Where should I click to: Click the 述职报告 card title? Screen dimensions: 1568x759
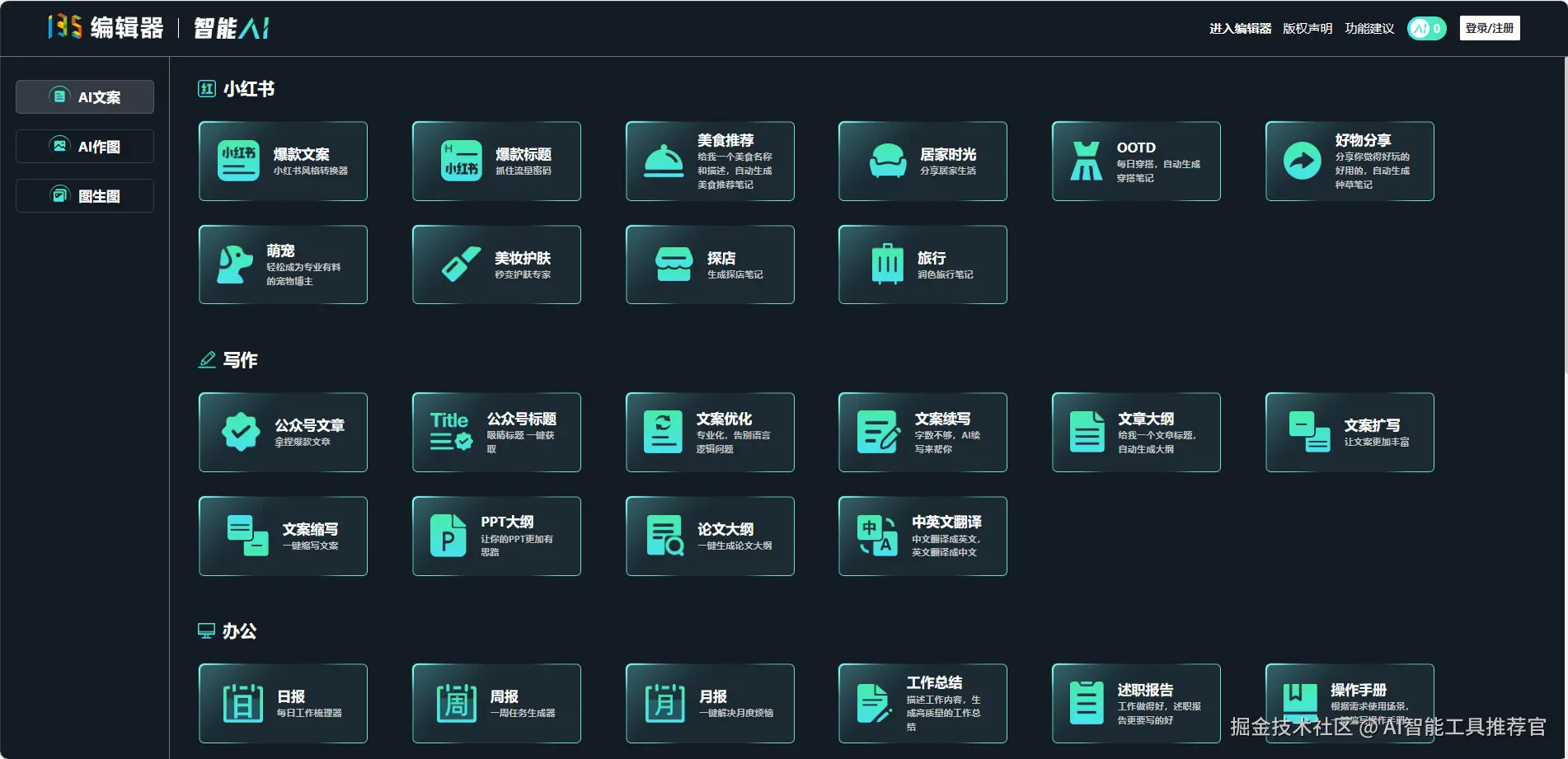click(1145, 690)
